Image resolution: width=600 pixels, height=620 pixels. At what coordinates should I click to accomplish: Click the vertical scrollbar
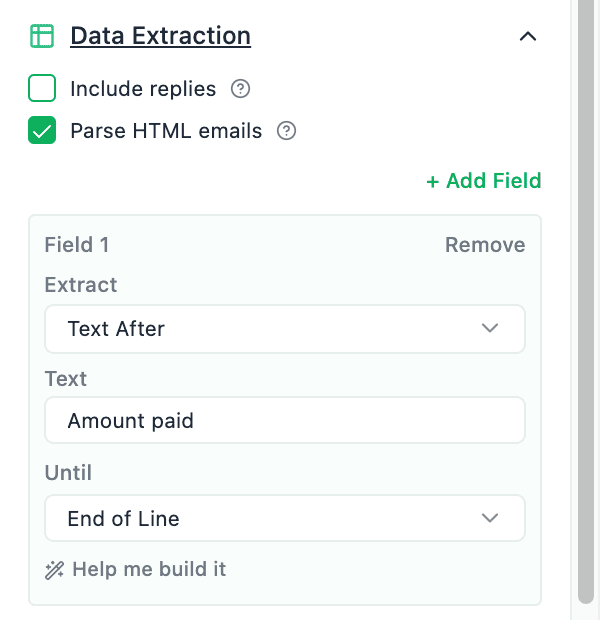[x=586, y=302]
